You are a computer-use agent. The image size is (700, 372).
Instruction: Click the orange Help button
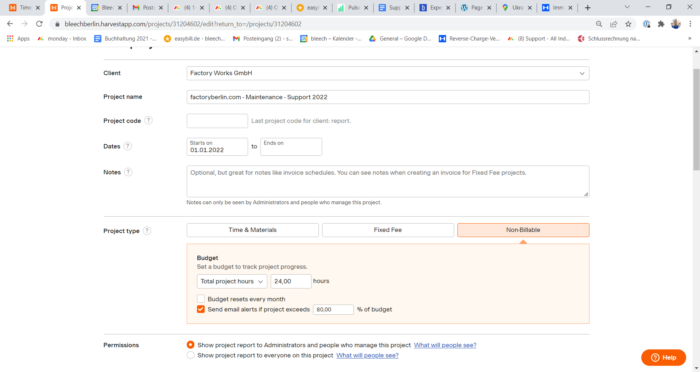click(663, 357)
